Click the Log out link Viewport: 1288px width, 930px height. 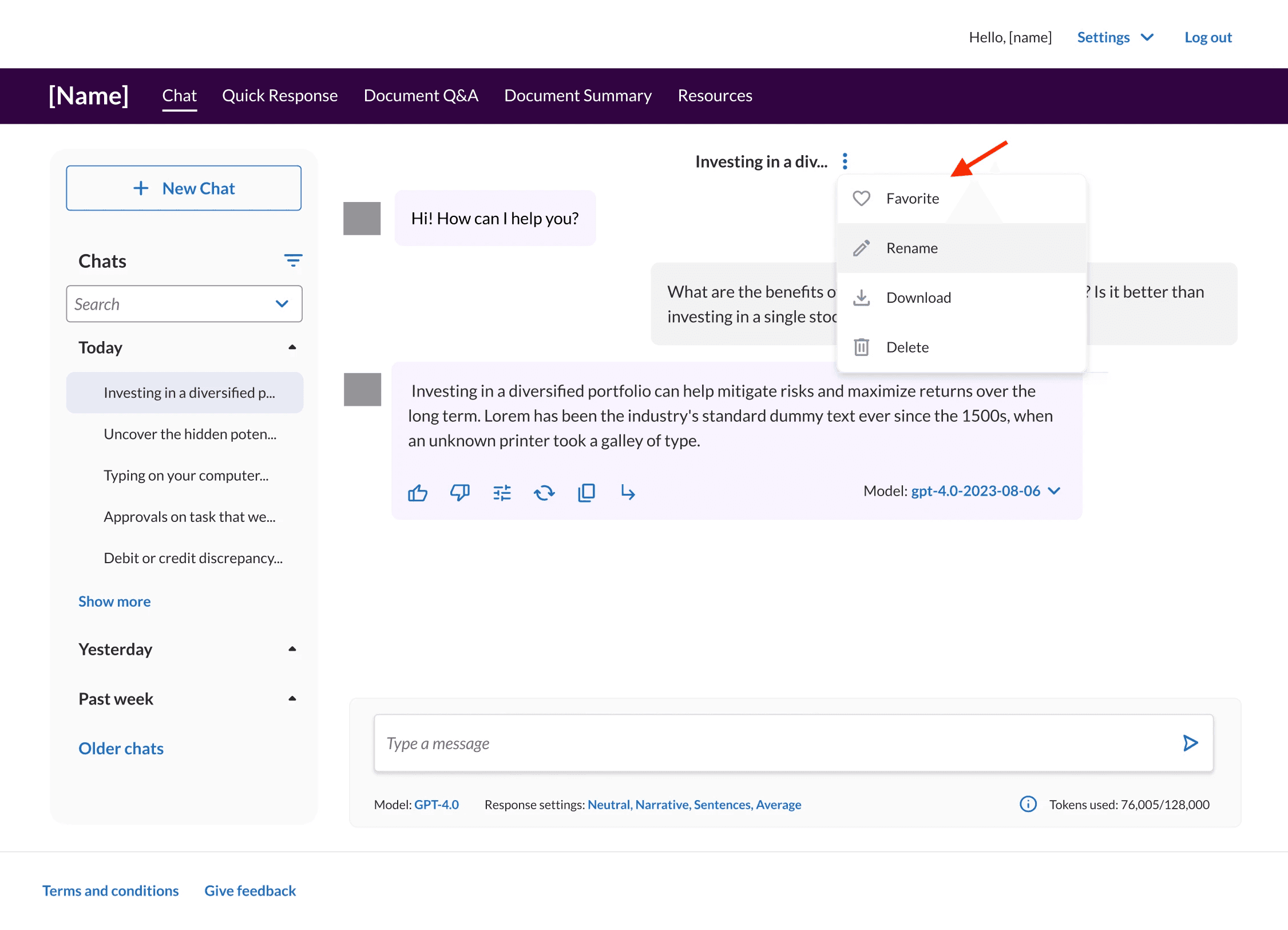tap(1208, 37)
